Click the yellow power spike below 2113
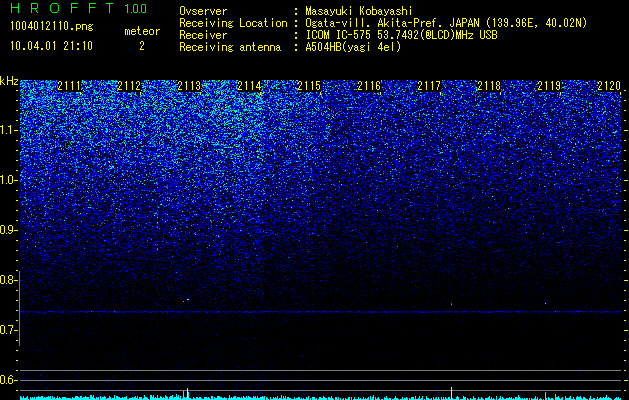The height and width of the screenshot is (400, 629). [x=187, y=394]
